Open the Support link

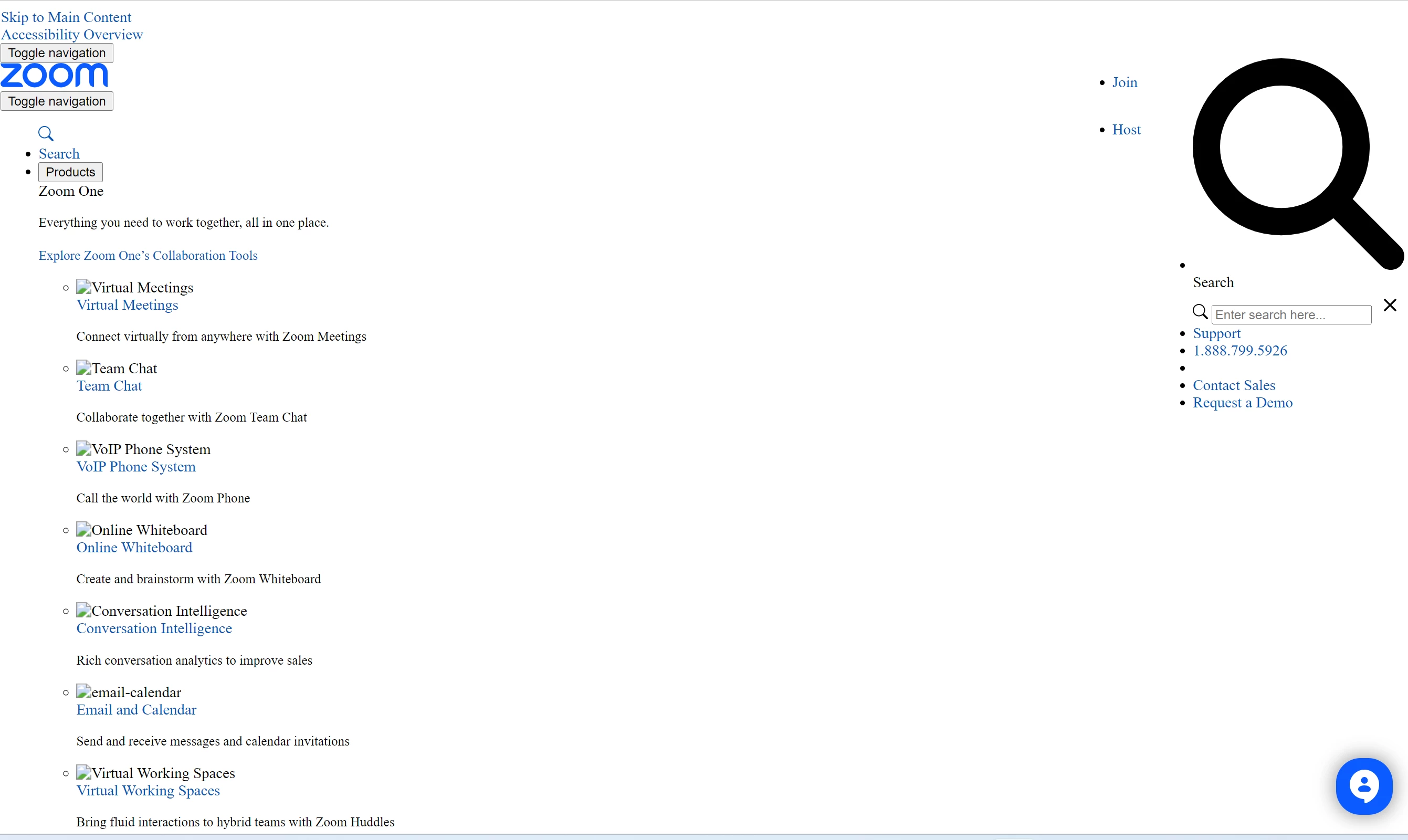[x=1216, y=333]
